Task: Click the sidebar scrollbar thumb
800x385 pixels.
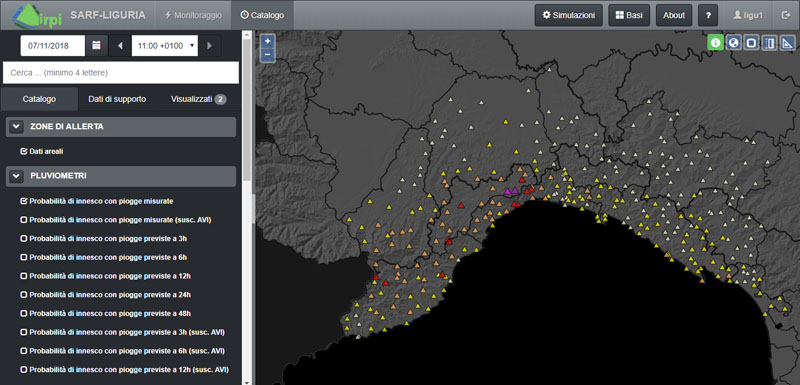Action: tap(247, 110)
